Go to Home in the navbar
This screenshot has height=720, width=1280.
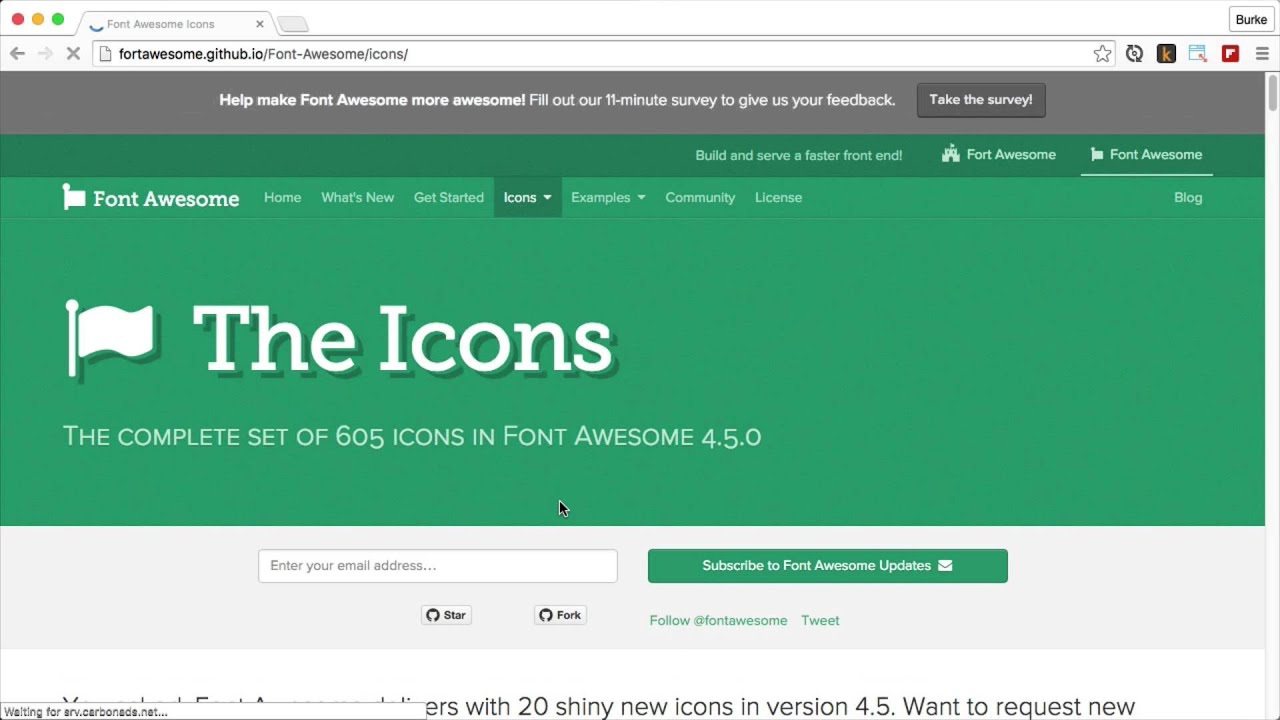282,198
